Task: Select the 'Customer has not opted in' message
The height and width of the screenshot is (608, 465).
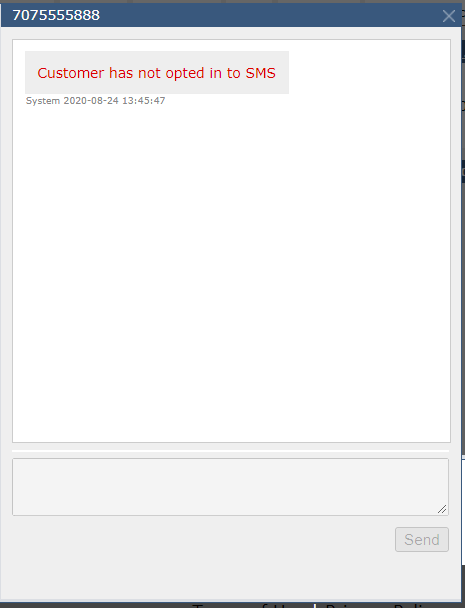Action: click(x=156, y=73)
